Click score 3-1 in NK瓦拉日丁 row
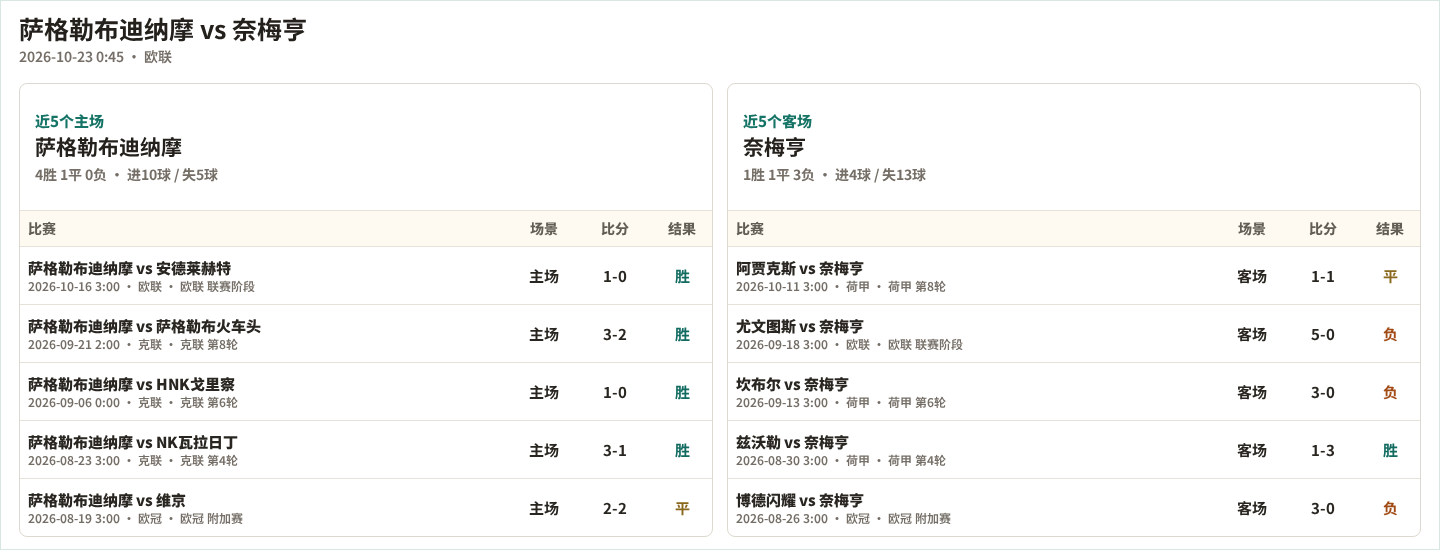Viewport: 1440px width, 550px height. click(x=615, y=450)
